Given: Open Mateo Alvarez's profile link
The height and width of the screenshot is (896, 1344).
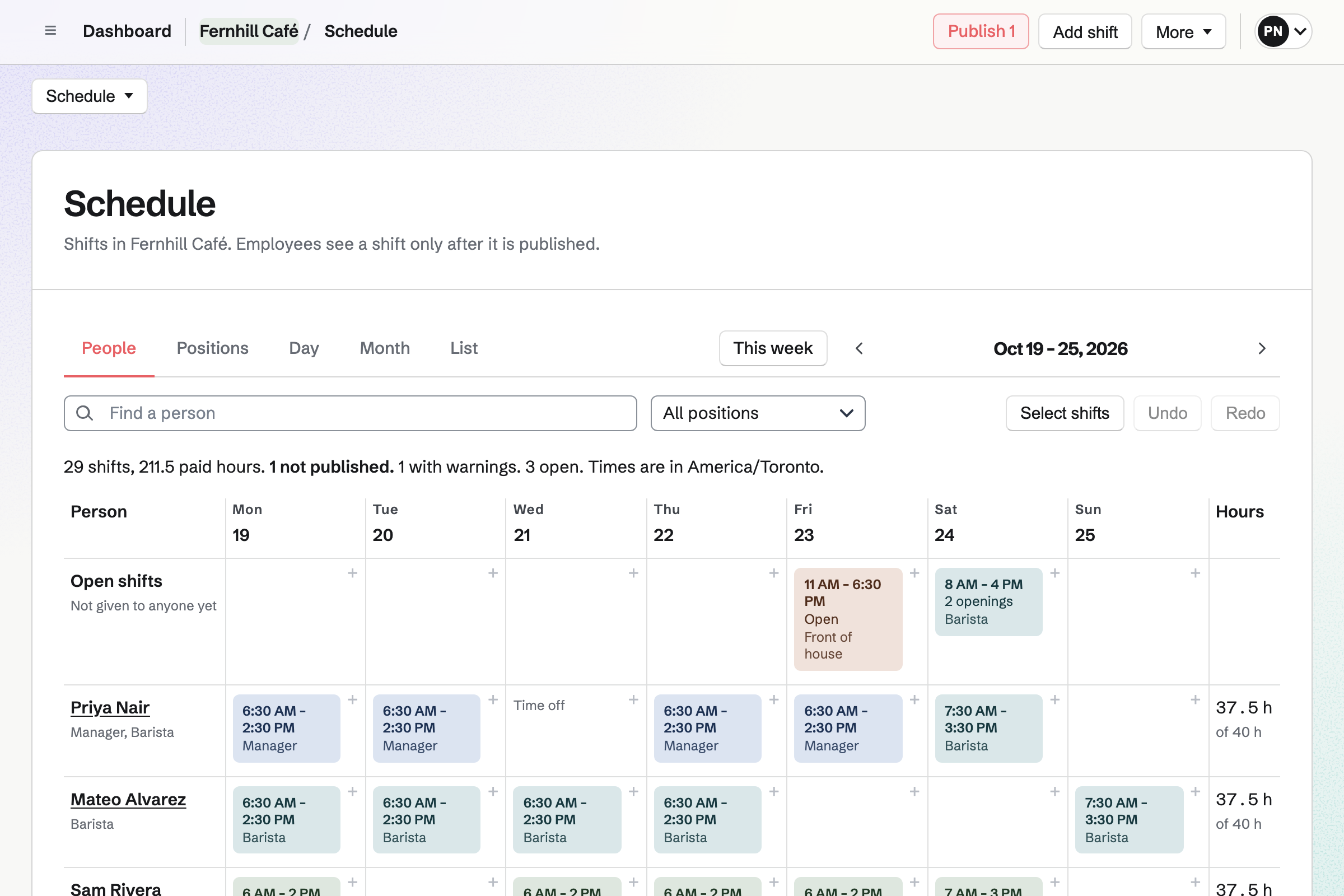Looking at the screenshot, I should click(128, 800).
